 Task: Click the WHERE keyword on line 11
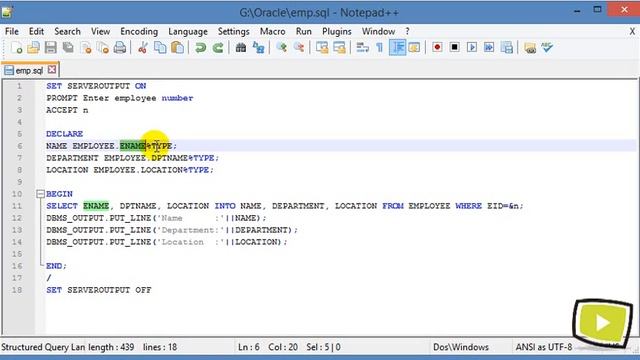[x=469, y=206]
